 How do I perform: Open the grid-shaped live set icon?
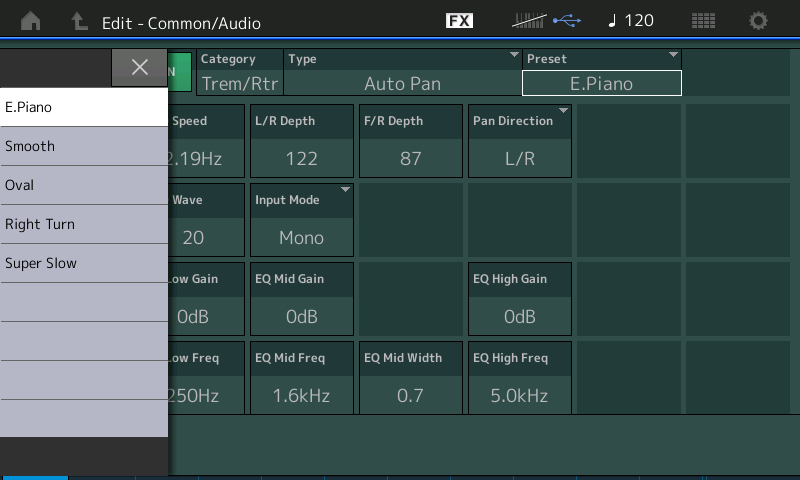pyautogui.click(x=703, y=21)
